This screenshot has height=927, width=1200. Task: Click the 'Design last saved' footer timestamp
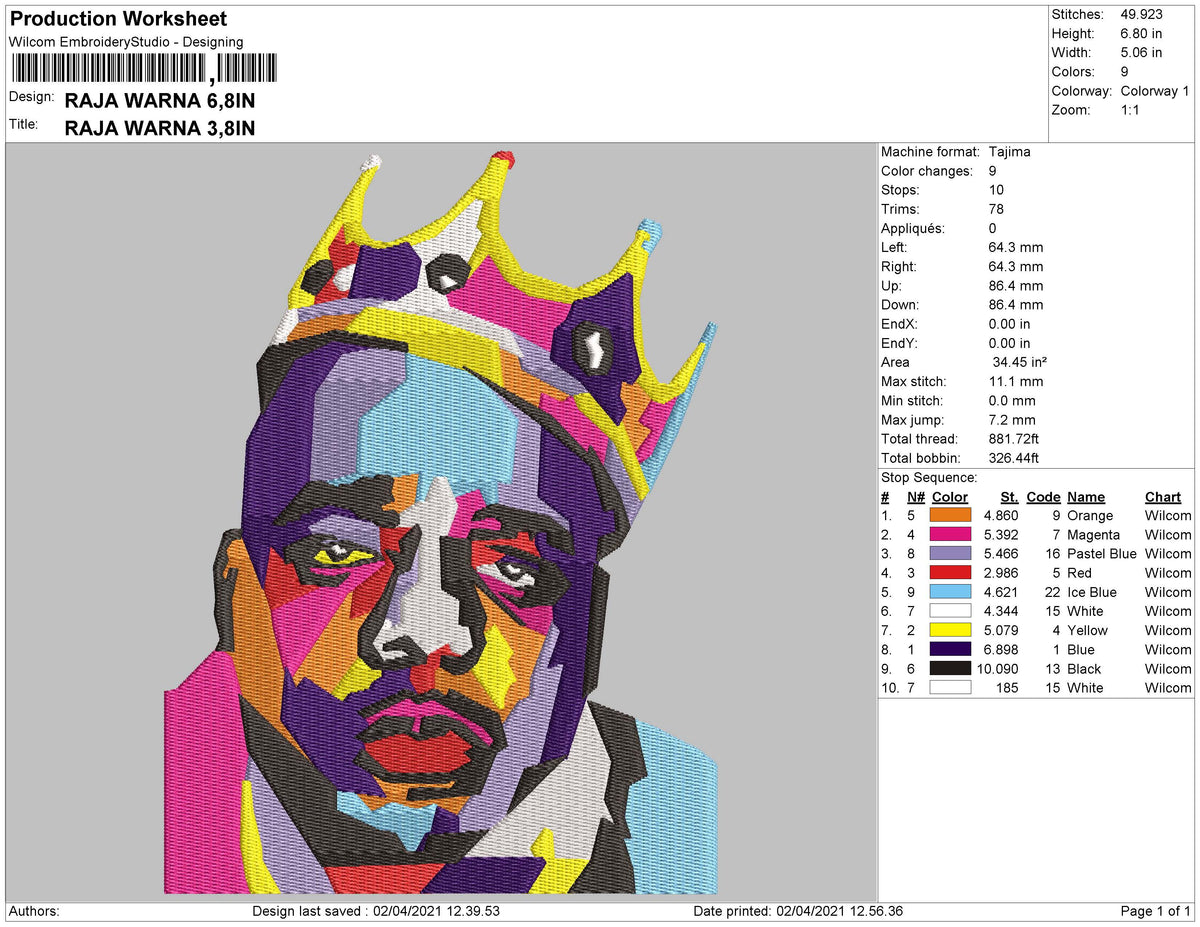point(376,911)
